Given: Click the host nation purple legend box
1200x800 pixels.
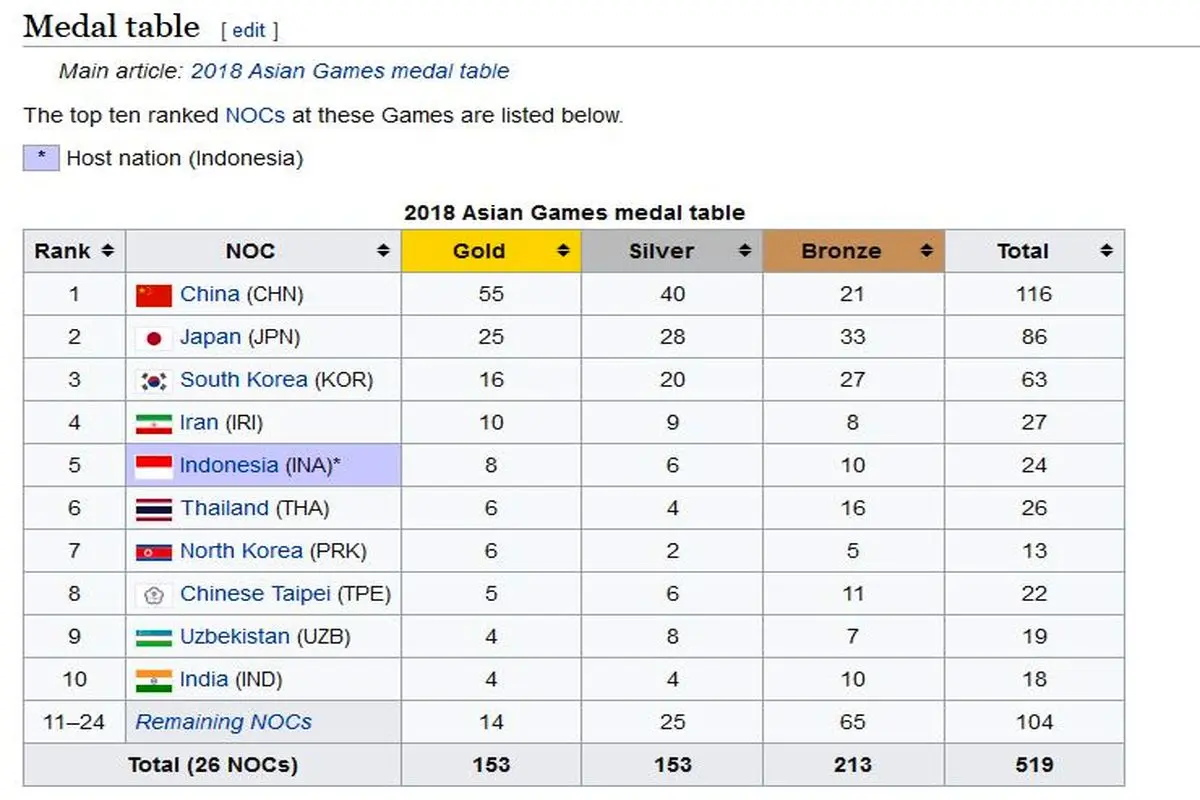Looking at the screenshot, I should [41, 157].
